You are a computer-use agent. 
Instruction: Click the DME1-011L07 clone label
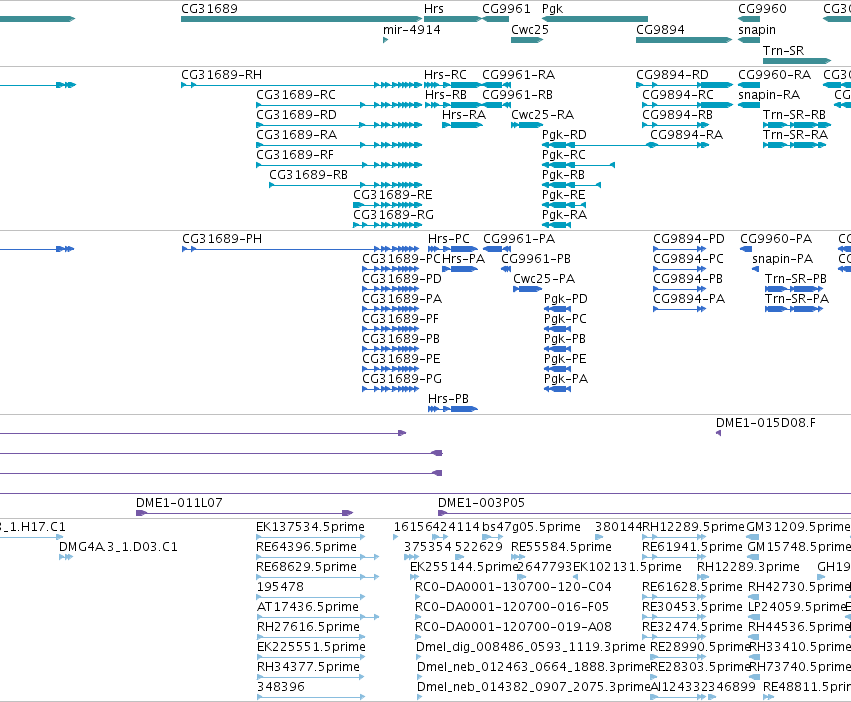point(179,503)
